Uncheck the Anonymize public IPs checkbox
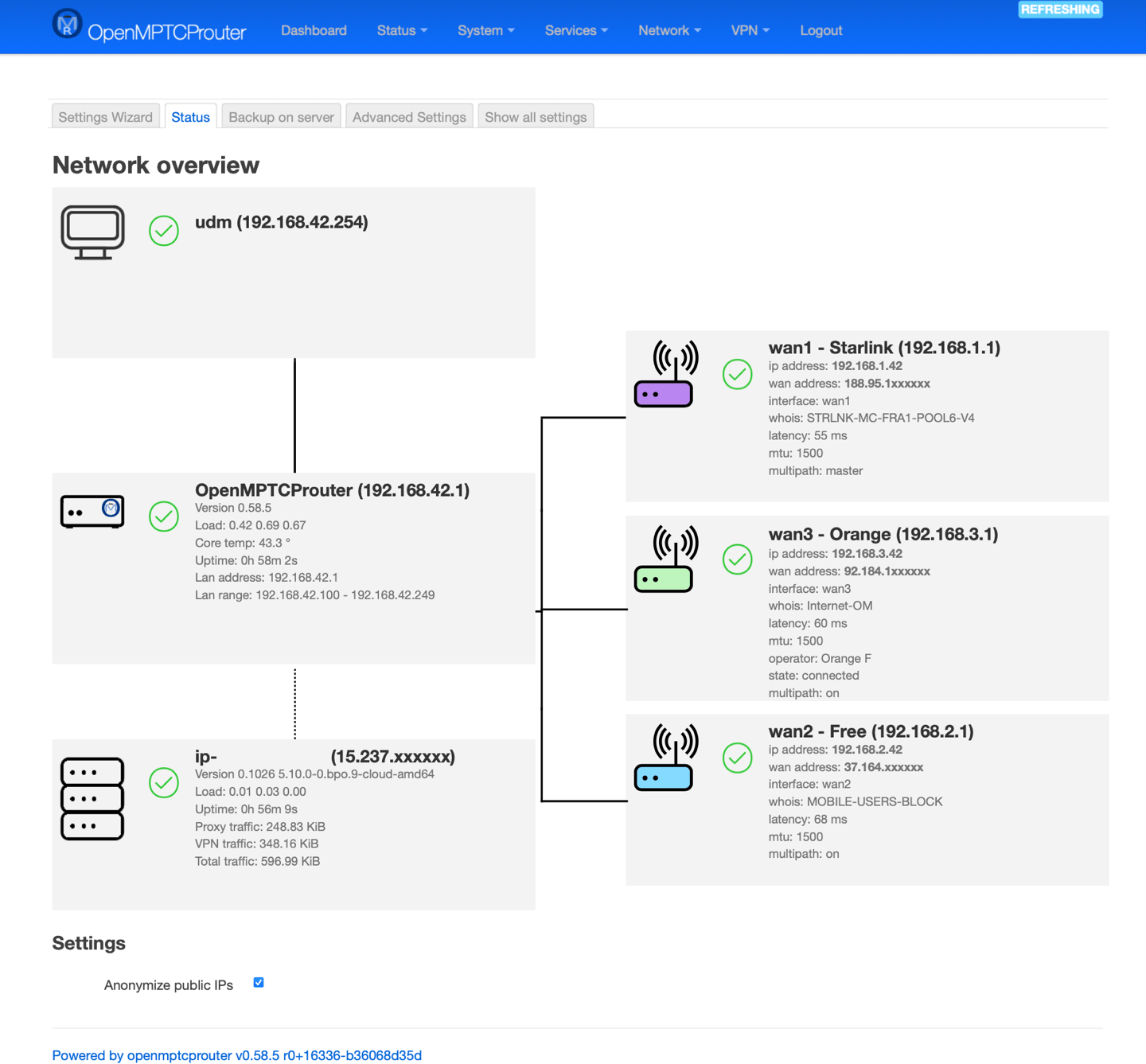 point(259,983)
